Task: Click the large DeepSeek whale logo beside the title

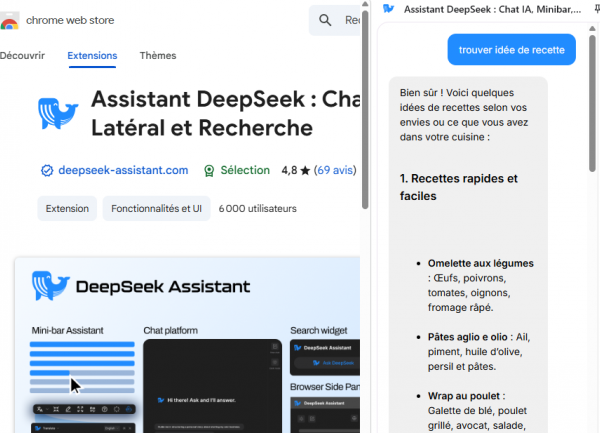Action: [x=58, y=113]
